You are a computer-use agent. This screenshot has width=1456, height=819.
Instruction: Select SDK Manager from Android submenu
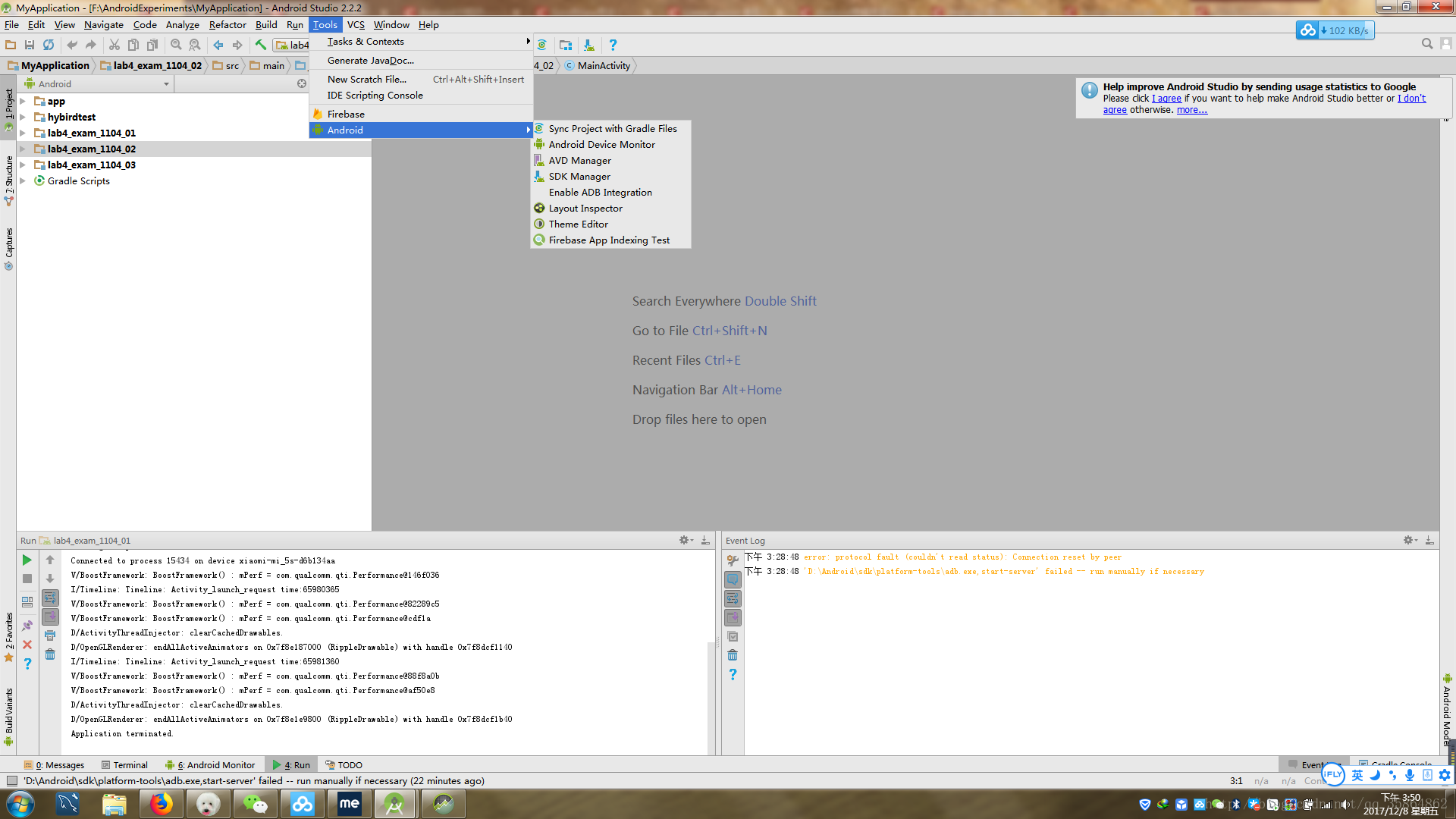611,177
